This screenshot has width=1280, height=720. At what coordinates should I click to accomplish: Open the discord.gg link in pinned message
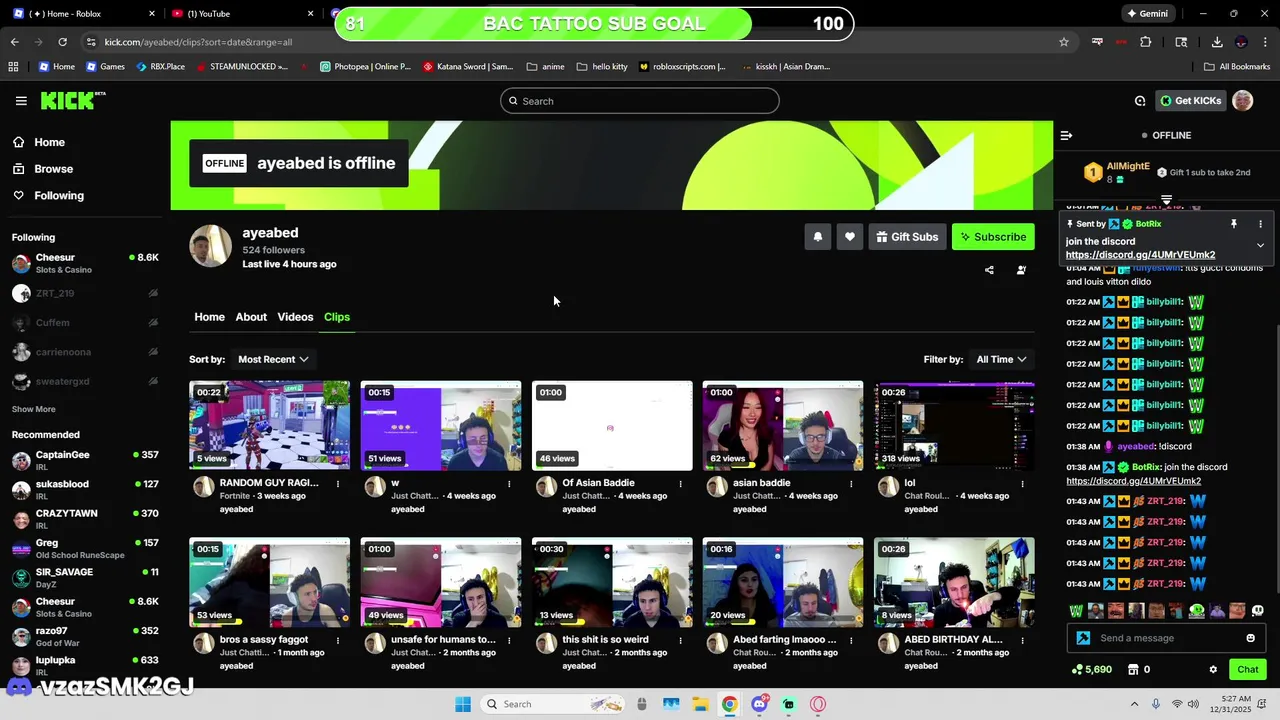click(1140, 255)
